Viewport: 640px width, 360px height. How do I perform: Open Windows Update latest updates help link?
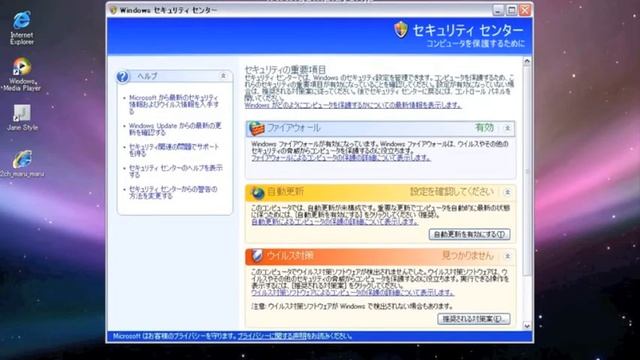pyautogui.click(x=175, y=129)
